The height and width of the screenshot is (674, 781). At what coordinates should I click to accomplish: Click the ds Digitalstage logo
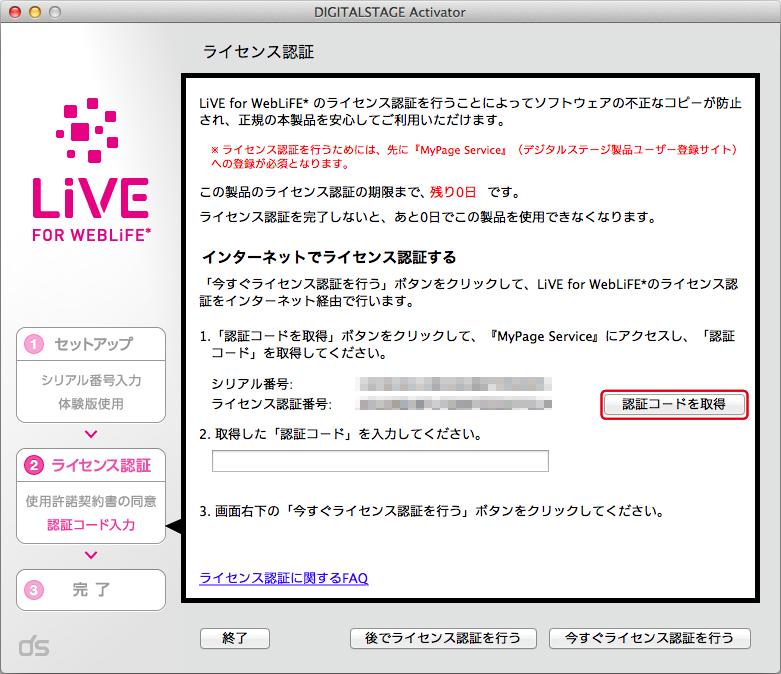(x=34, y=646)
